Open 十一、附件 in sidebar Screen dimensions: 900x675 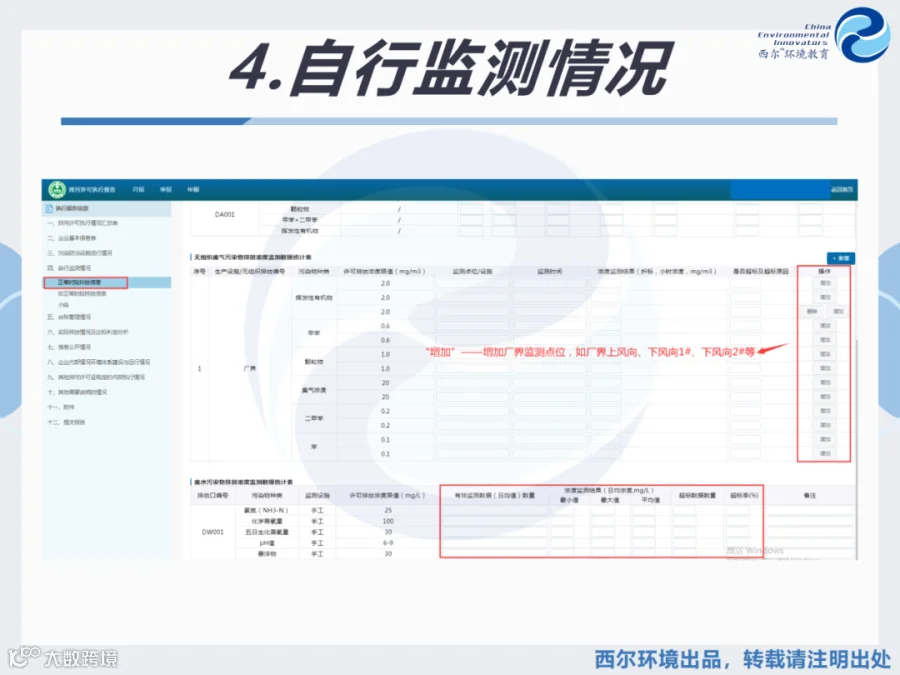tap(61, 408)
